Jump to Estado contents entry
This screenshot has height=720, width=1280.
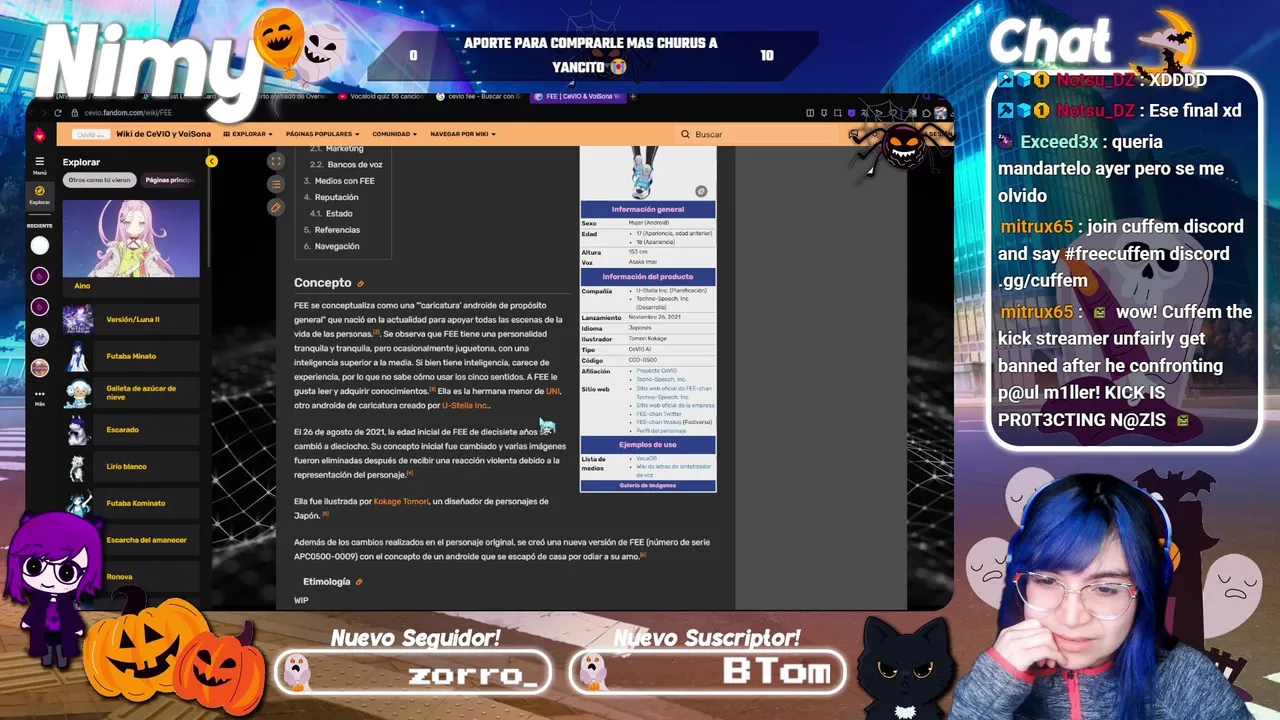point(339,213)
